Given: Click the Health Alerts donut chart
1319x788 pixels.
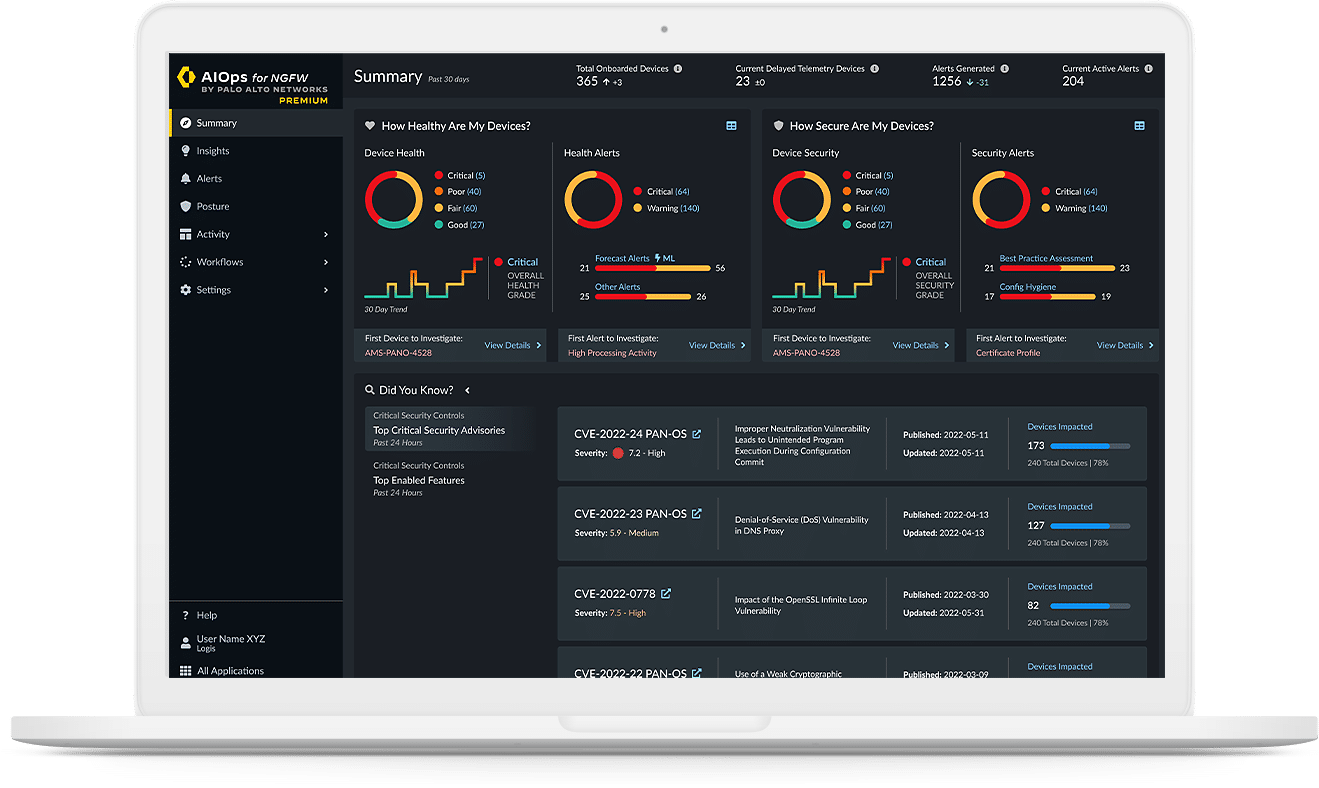Looking at the screenshot, I should click(x=594, y=200).
